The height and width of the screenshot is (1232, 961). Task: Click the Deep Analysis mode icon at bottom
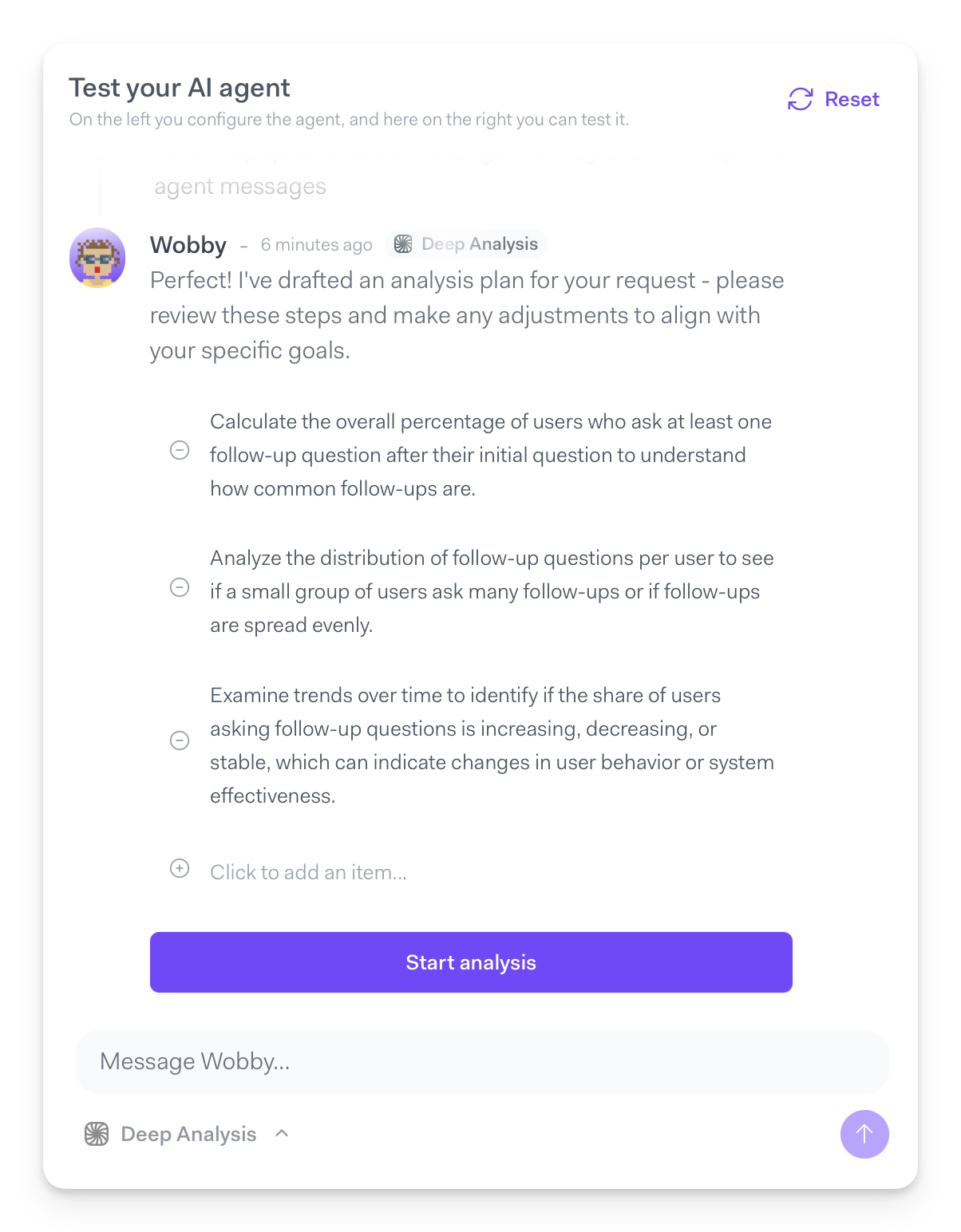[x=97, y=1134]
